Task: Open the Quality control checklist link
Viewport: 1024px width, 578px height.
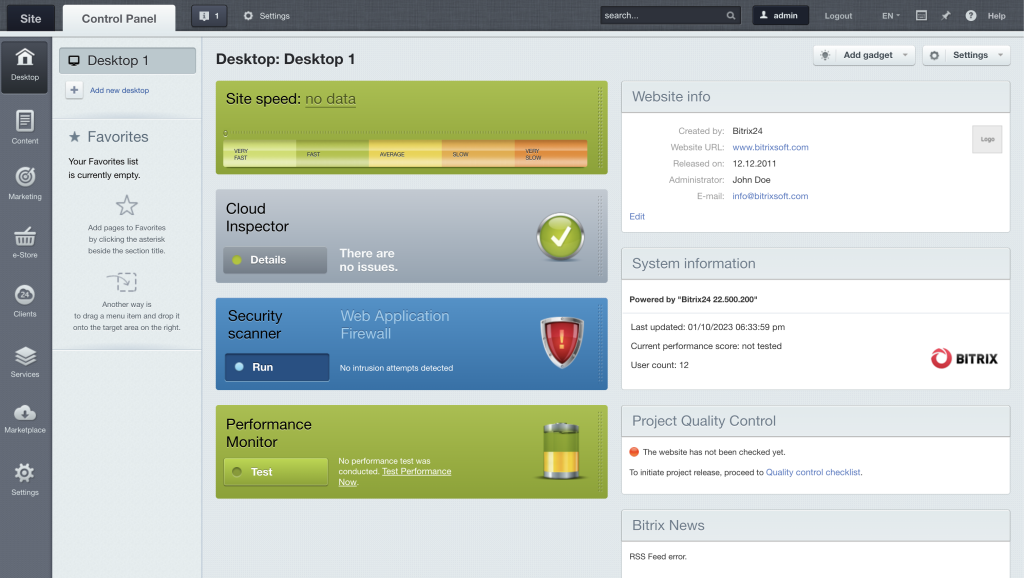Action: 813,472
